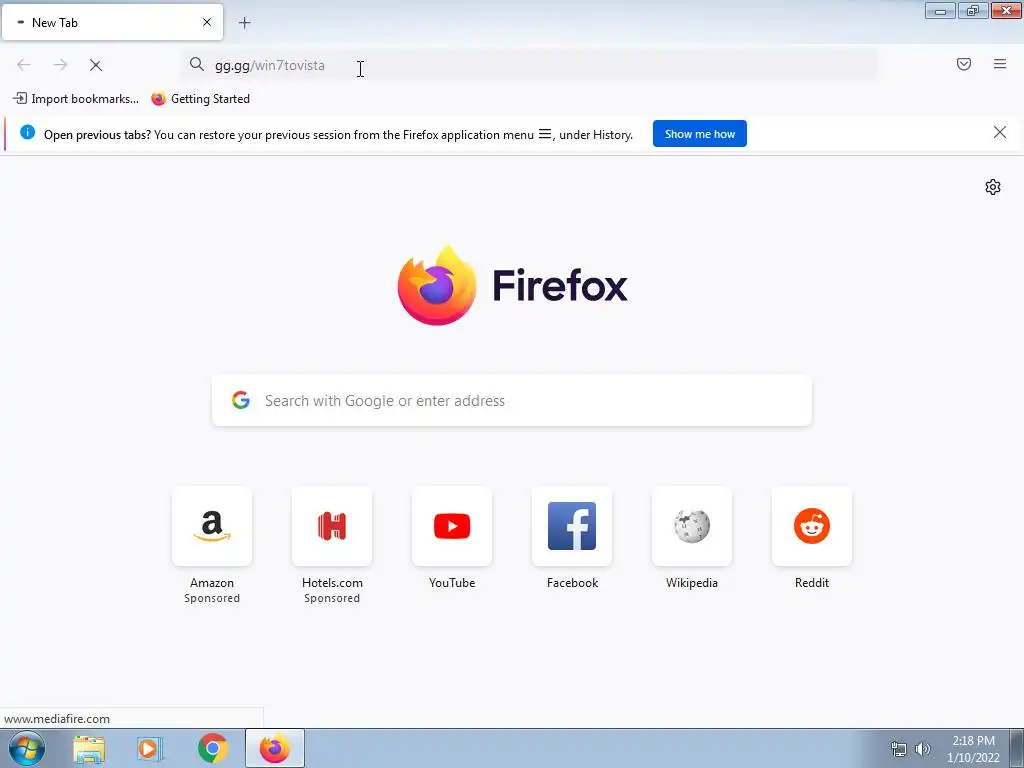Click the taskbar clock 2:18 PM
The image size is (1024, 768).
pyautogui.click(x=973, y=749)
